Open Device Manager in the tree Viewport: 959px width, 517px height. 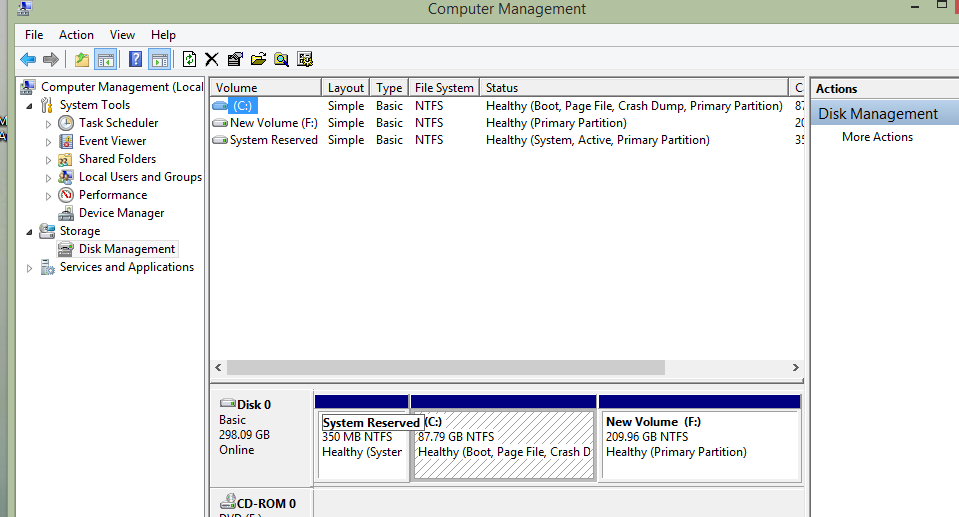(121, 213)
